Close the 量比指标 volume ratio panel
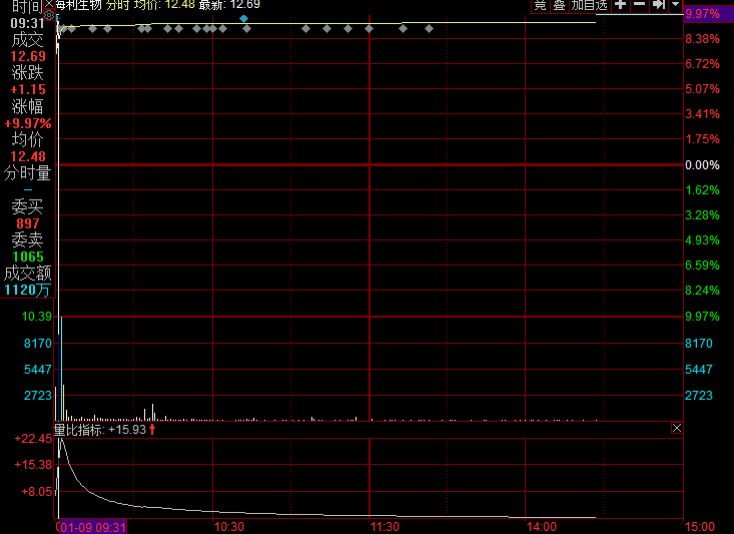The height and width of the screenshot is (534, 734). 676,428
